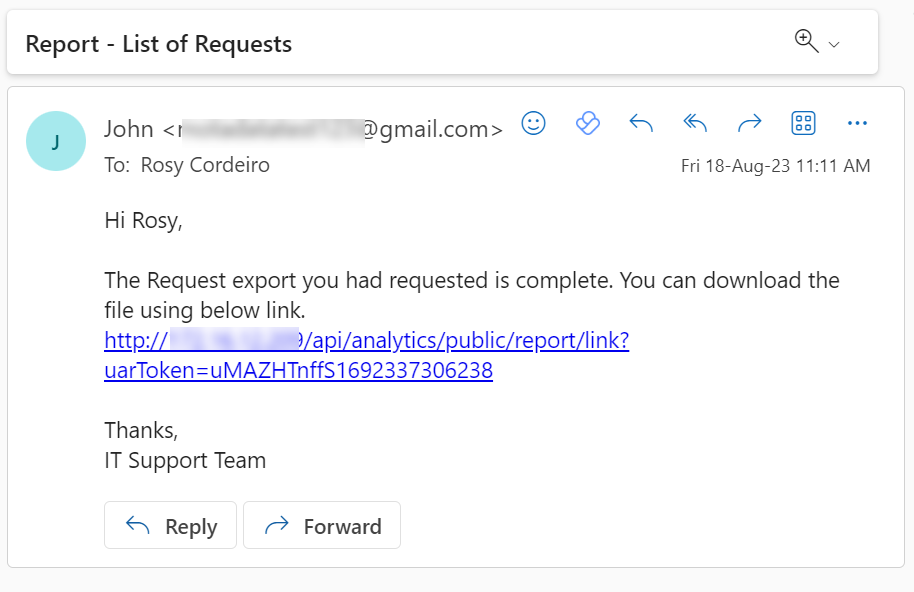Forward the email via the right-arrow icon
The image size is (914, 592).
coord(749,123)
